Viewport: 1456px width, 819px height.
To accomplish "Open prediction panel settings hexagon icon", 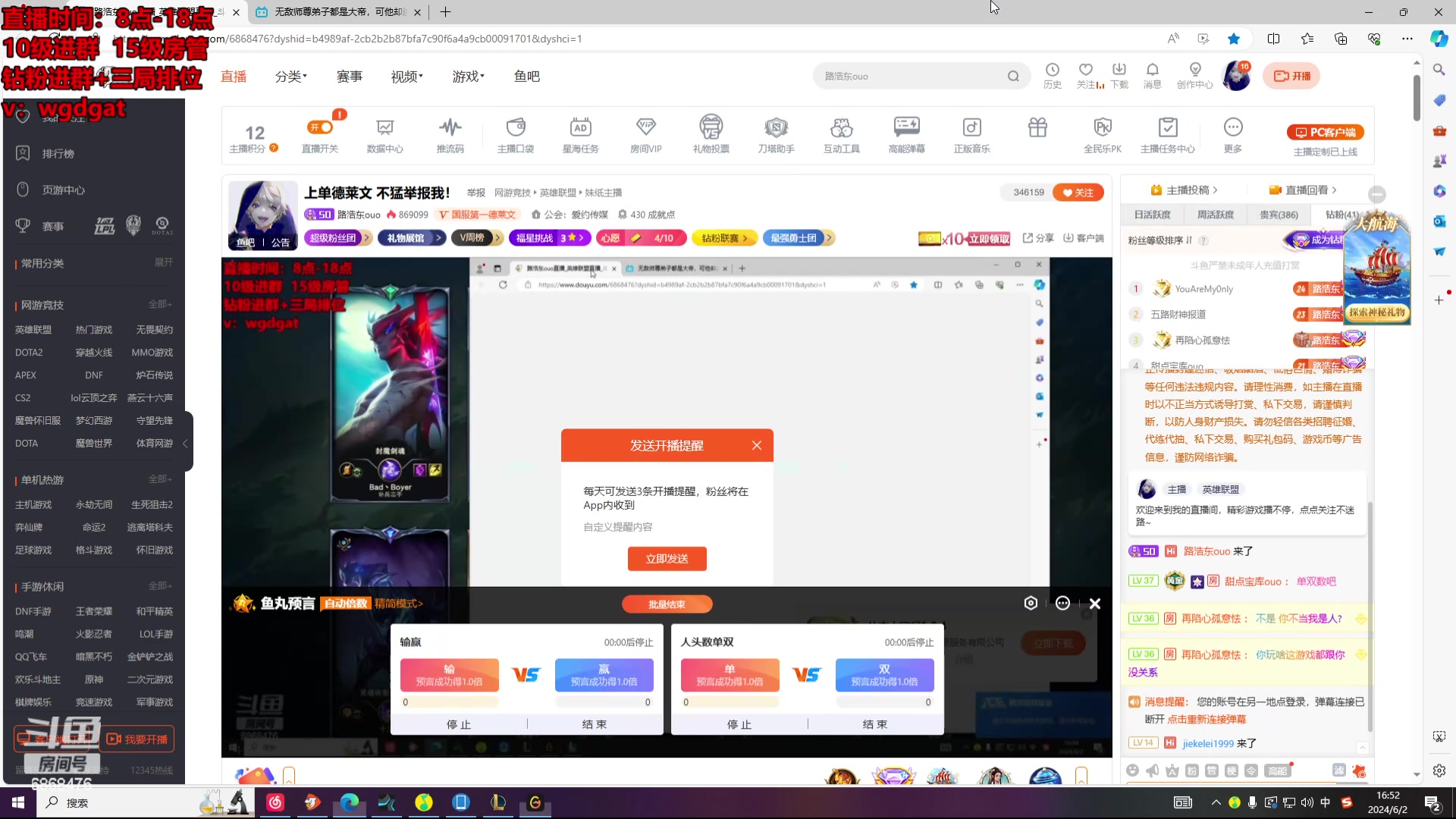I will click(x=1031, y=603).
